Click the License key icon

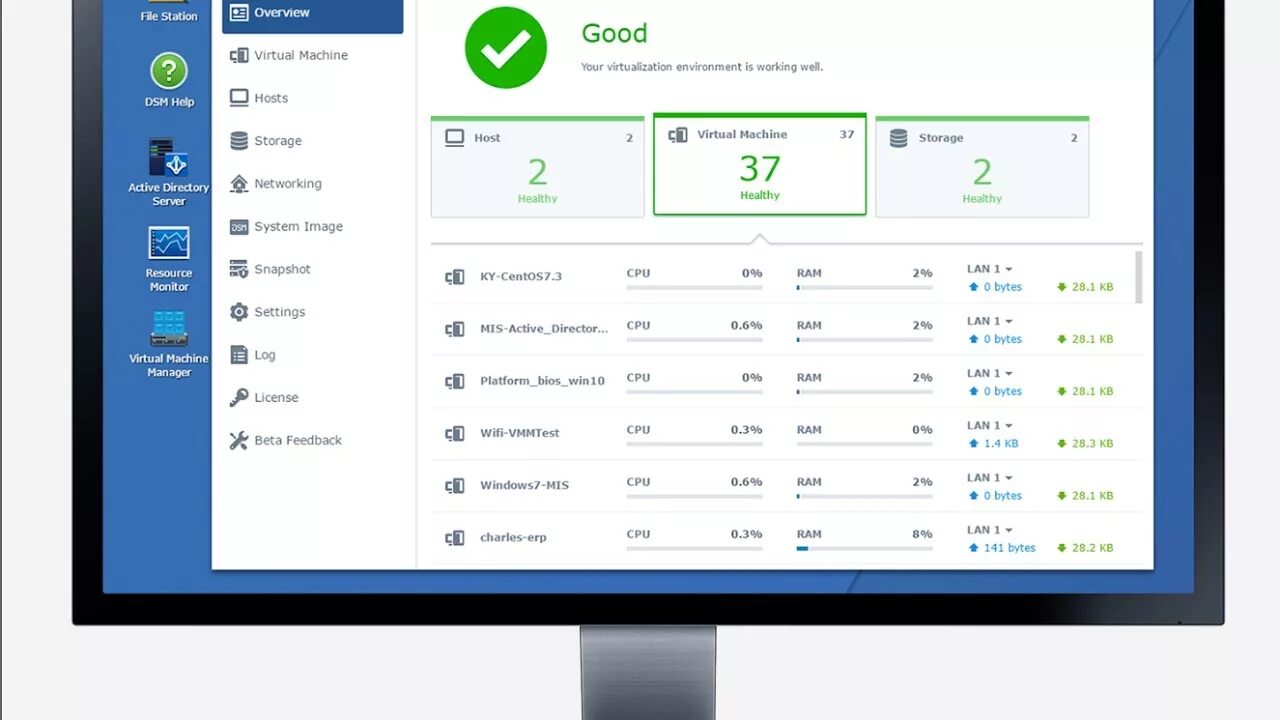pyautogui.click(x=239, y=397)
